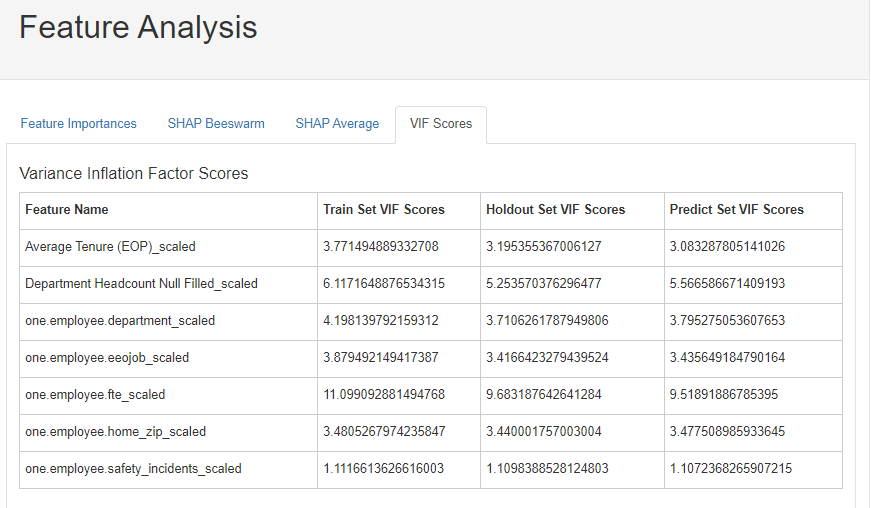Click the one.employee.eeojob_scaled feature name
The height and width of the screenshot is (508, 871).
(107, 358)
